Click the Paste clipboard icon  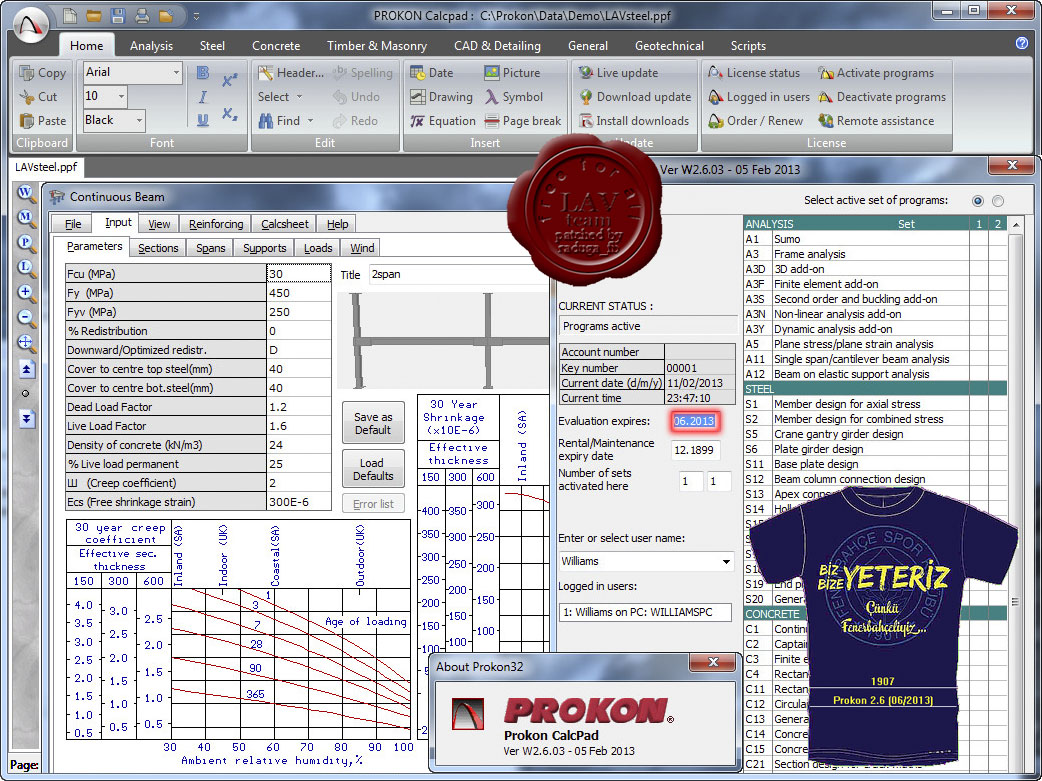point(27,121)
